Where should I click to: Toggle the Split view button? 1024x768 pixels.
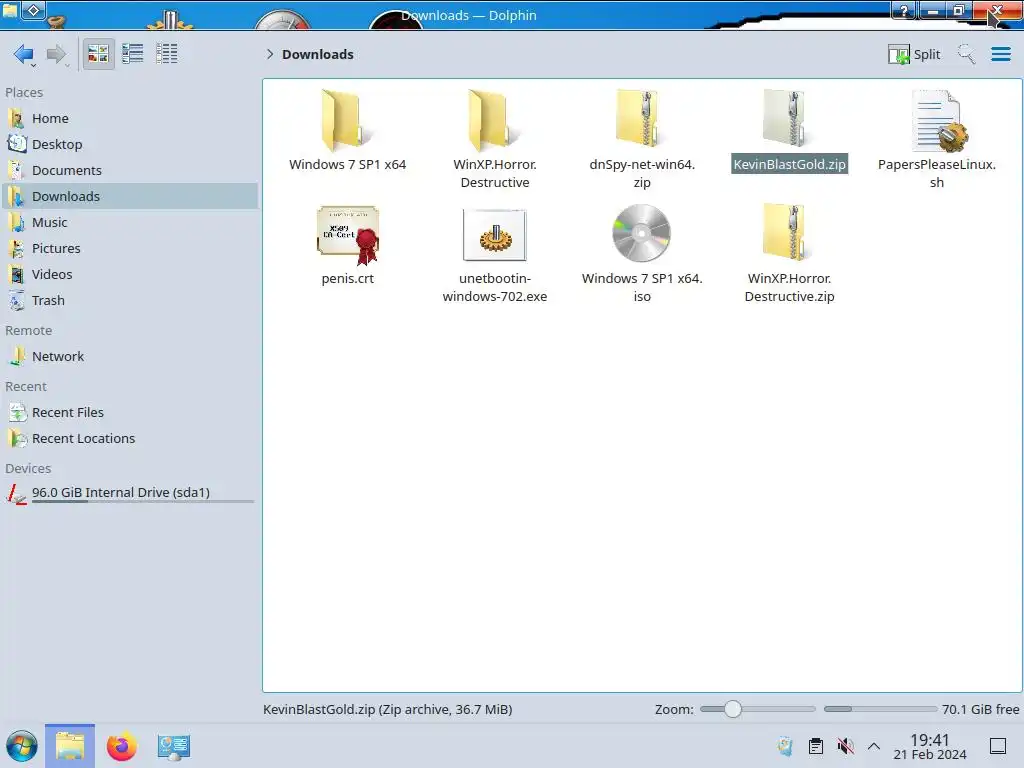[914, 54]
